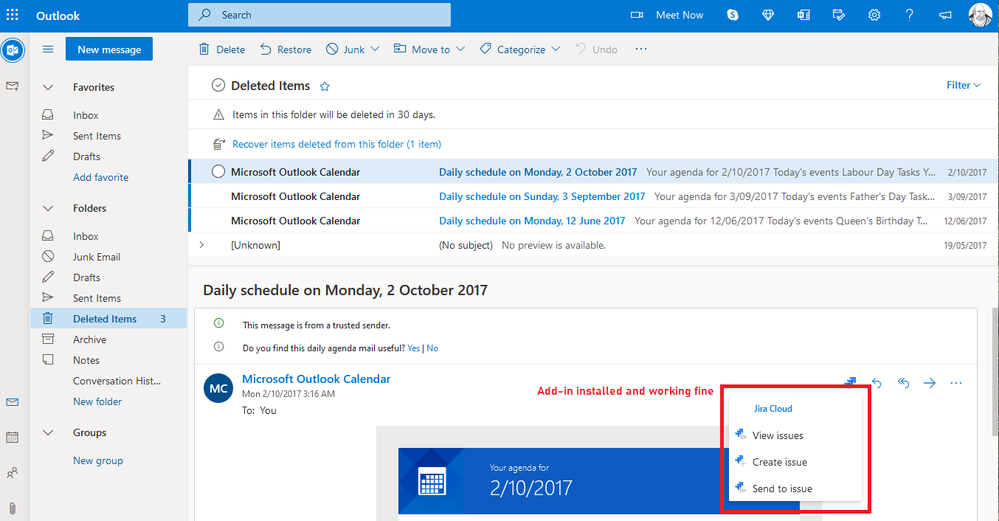Click the mail envelope icon at rail top

click(x=12, y=85)
